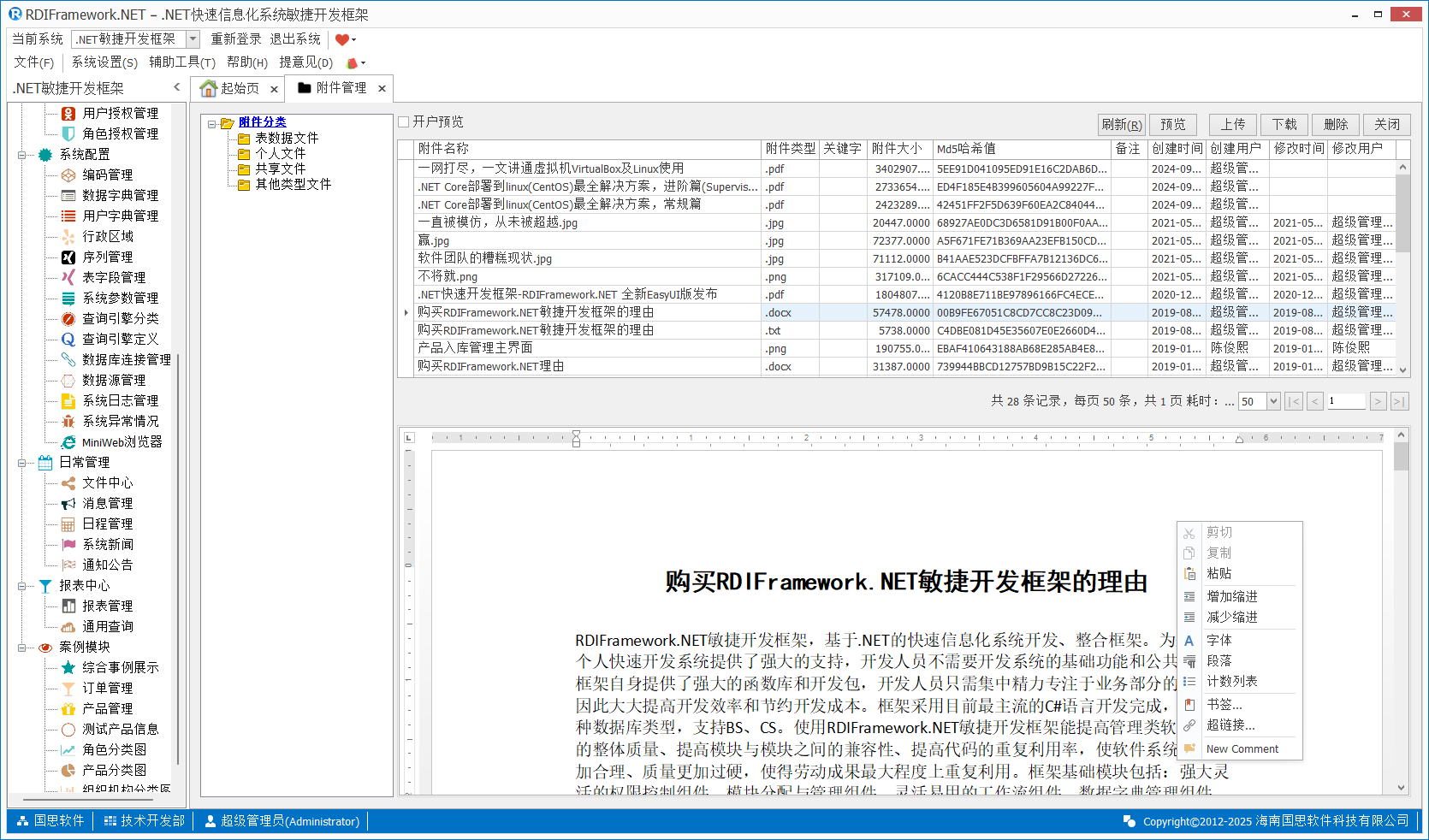
Task: Click the MiniWeb浏览器 icon
Action: 68,442
